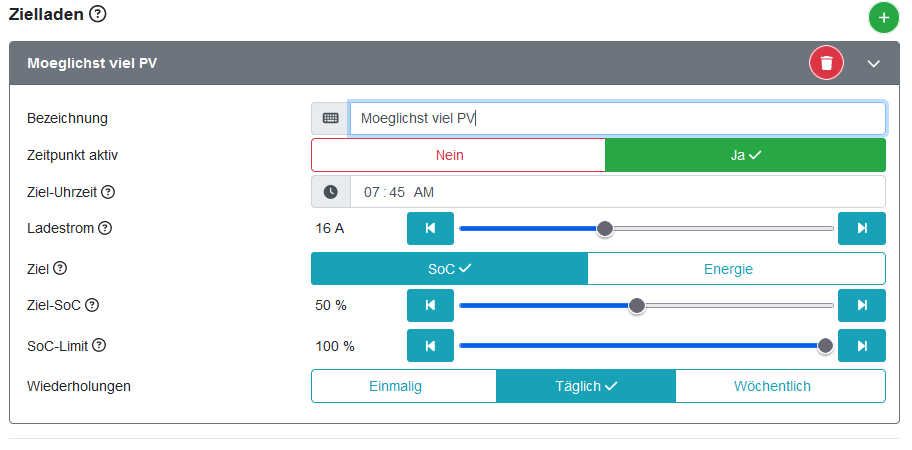Select Energie as the Ziel type
Image resolution: width=912 pixels, height=450 pixels.
pyautogui.click(x=736, y=268)
